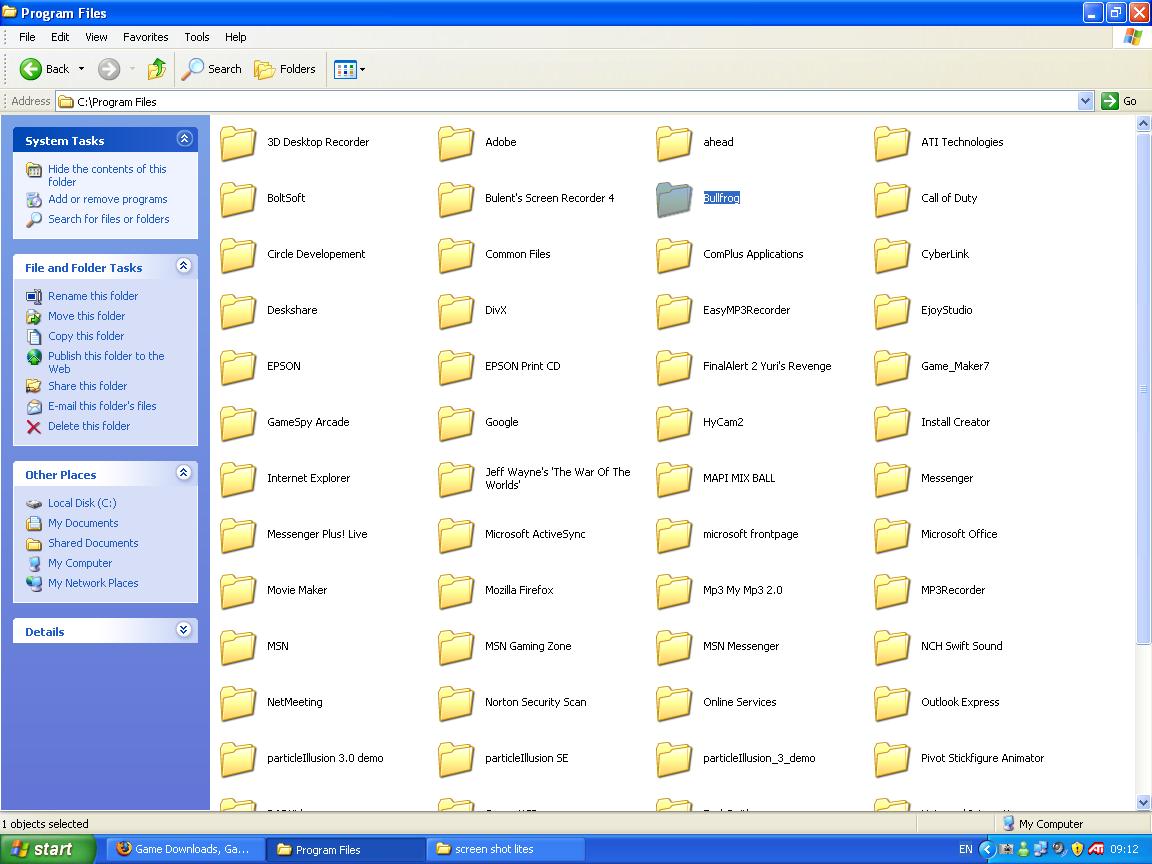Collapse the System Tasks panel

pos(184,140)
